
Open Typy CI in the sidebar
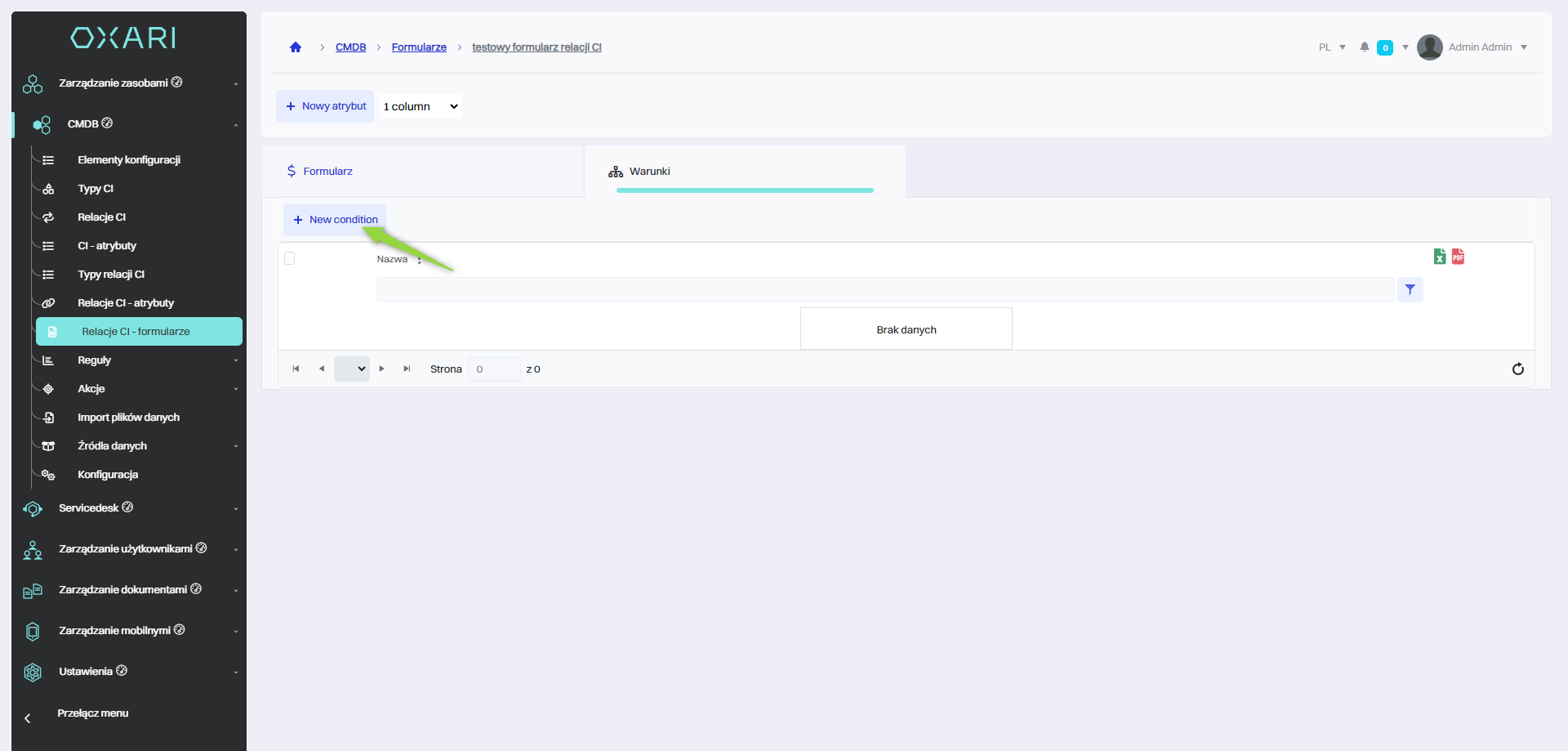click(x=96, y=189)
